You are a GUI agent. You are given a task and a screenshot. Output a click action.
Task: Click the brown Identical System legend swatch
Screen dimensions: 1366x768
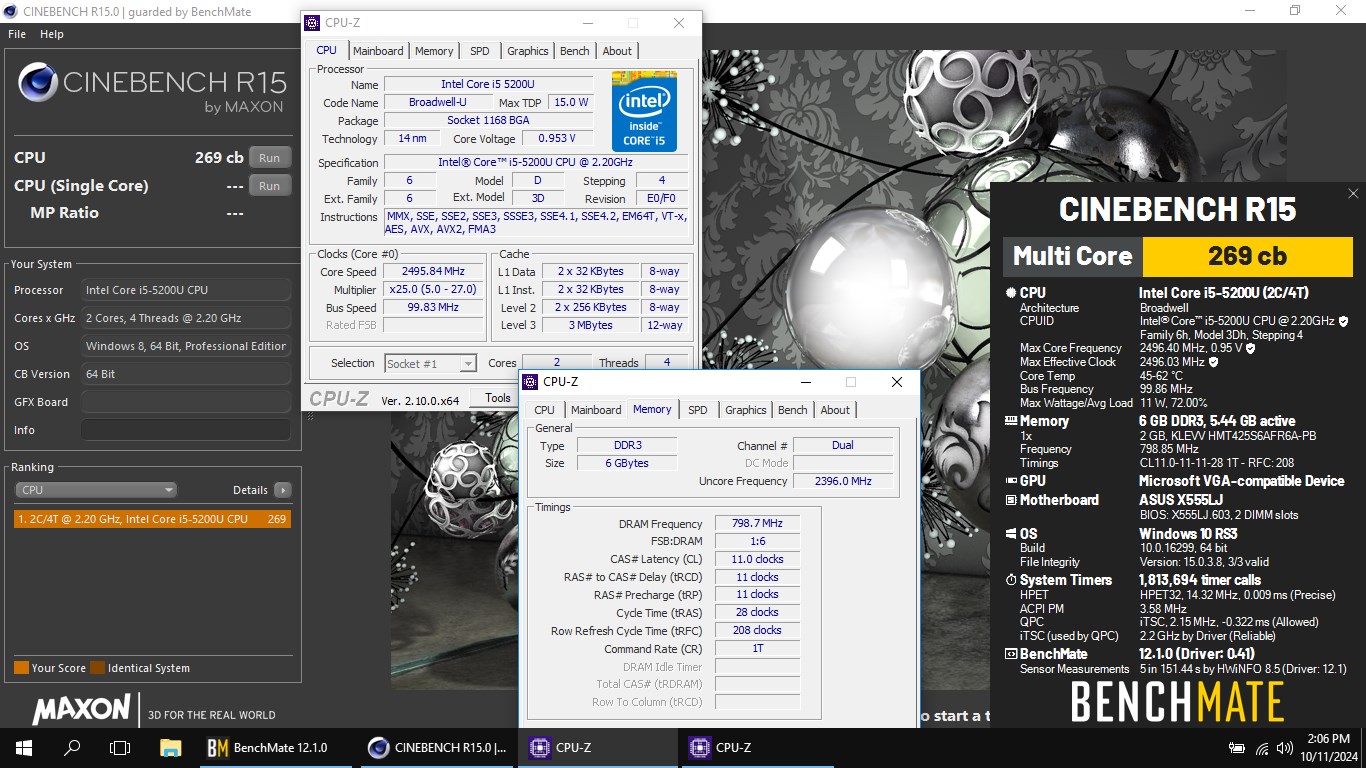97,668
